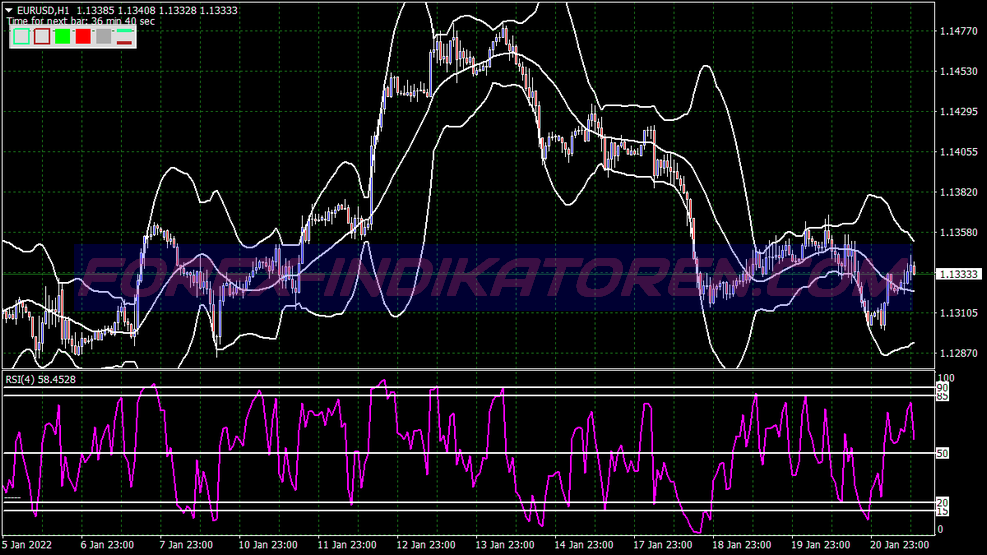Click the solid red square button
987x555 pixels.
(83, 37)
